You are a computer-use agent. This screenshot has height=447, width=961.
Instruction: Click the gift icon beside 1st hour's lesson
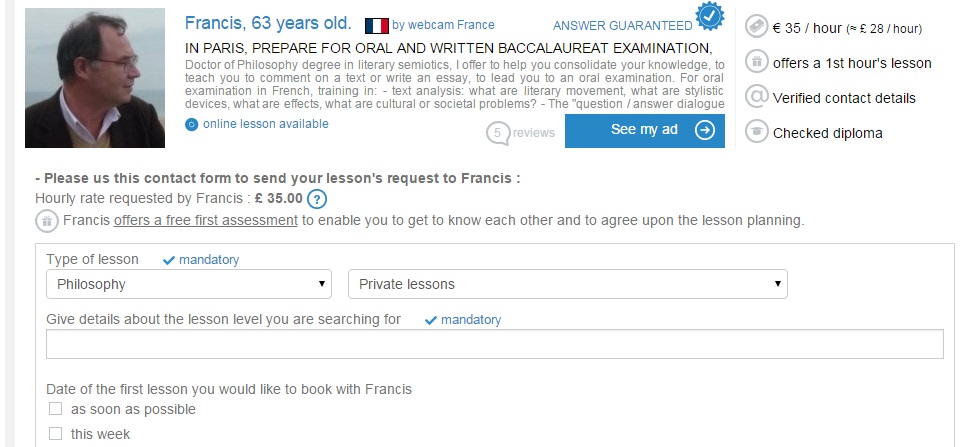tap(756, 63)
